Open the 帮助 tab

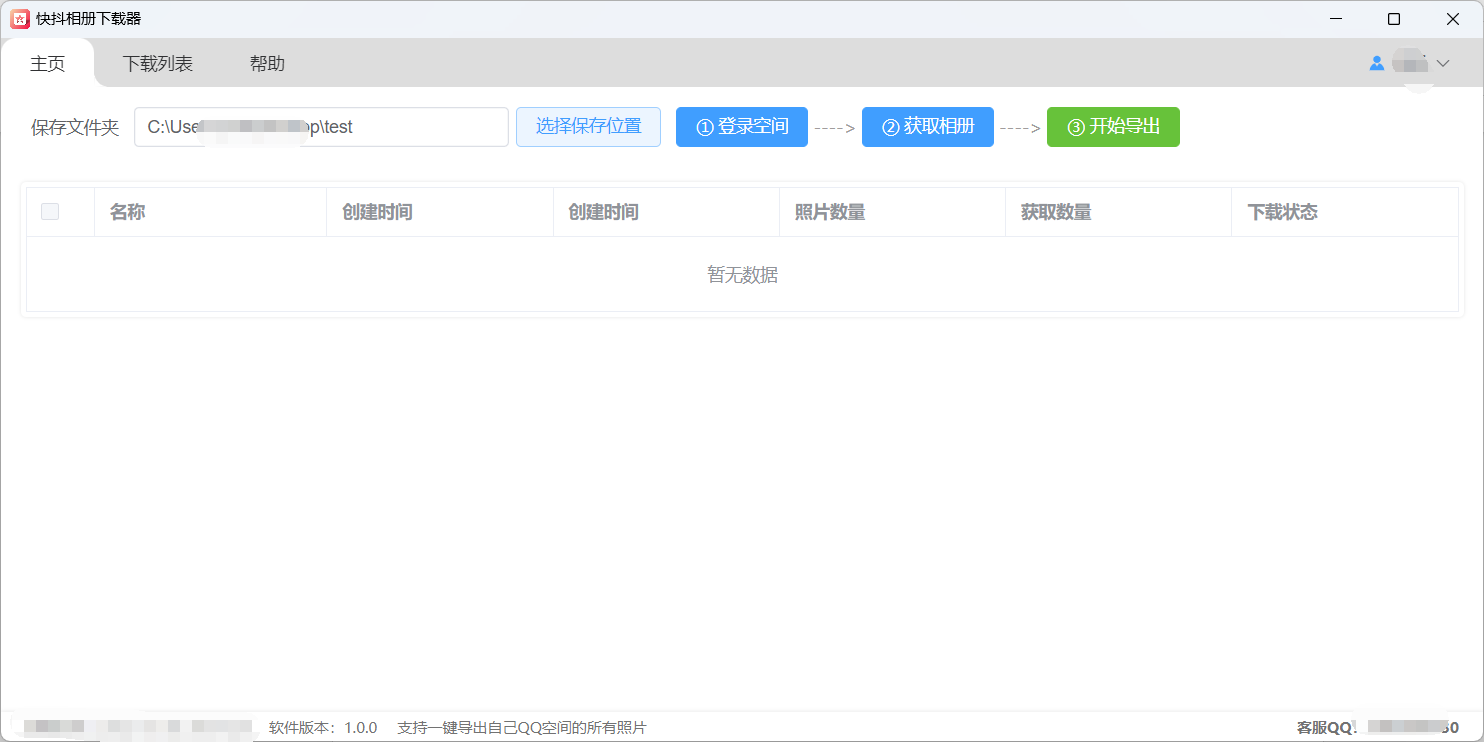click(x=267, y=63)
